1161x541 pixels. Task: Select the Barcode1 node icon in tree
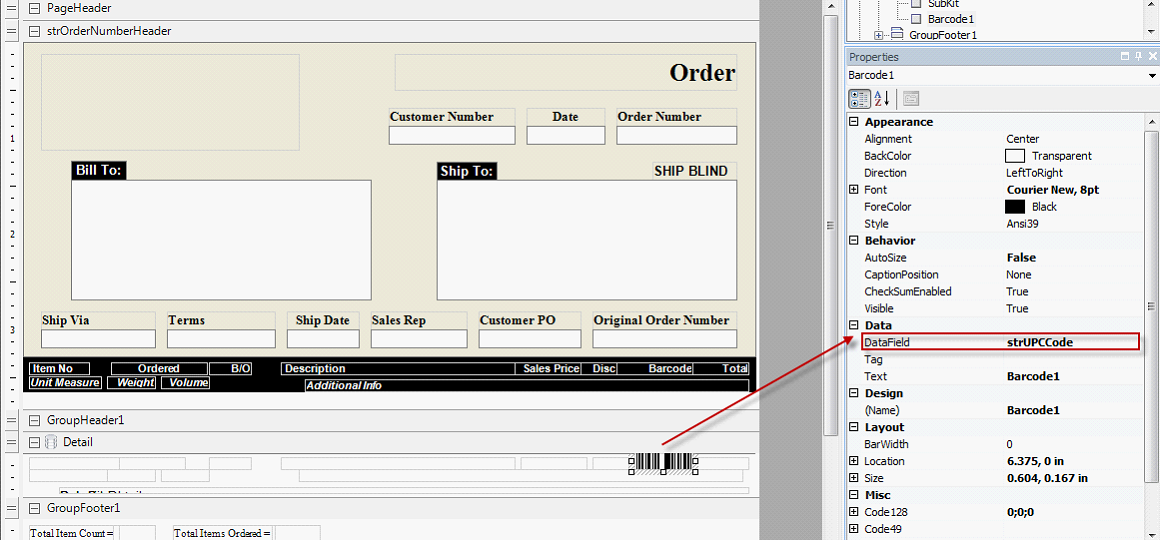coord(916,19)
